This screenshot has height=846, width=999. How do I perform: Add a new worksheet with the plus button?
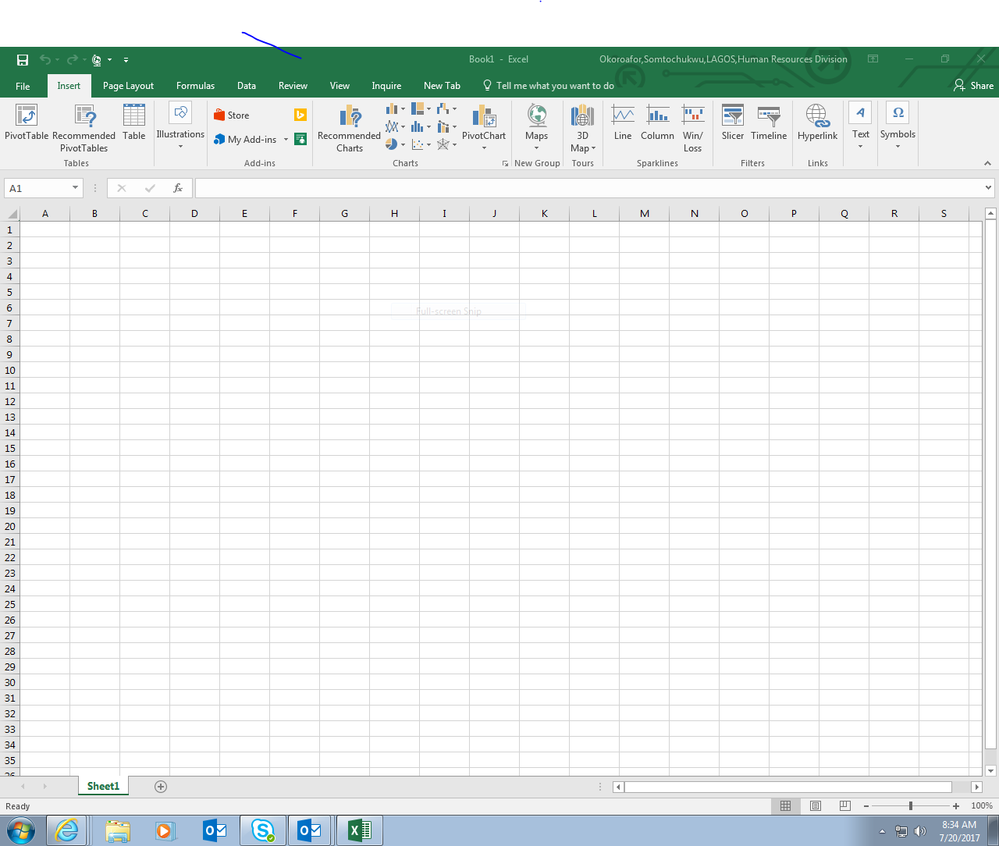pos(160,786)
